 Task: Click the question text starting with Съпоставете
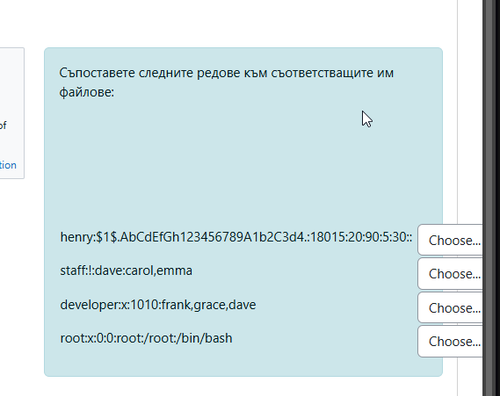pos(226,82)
